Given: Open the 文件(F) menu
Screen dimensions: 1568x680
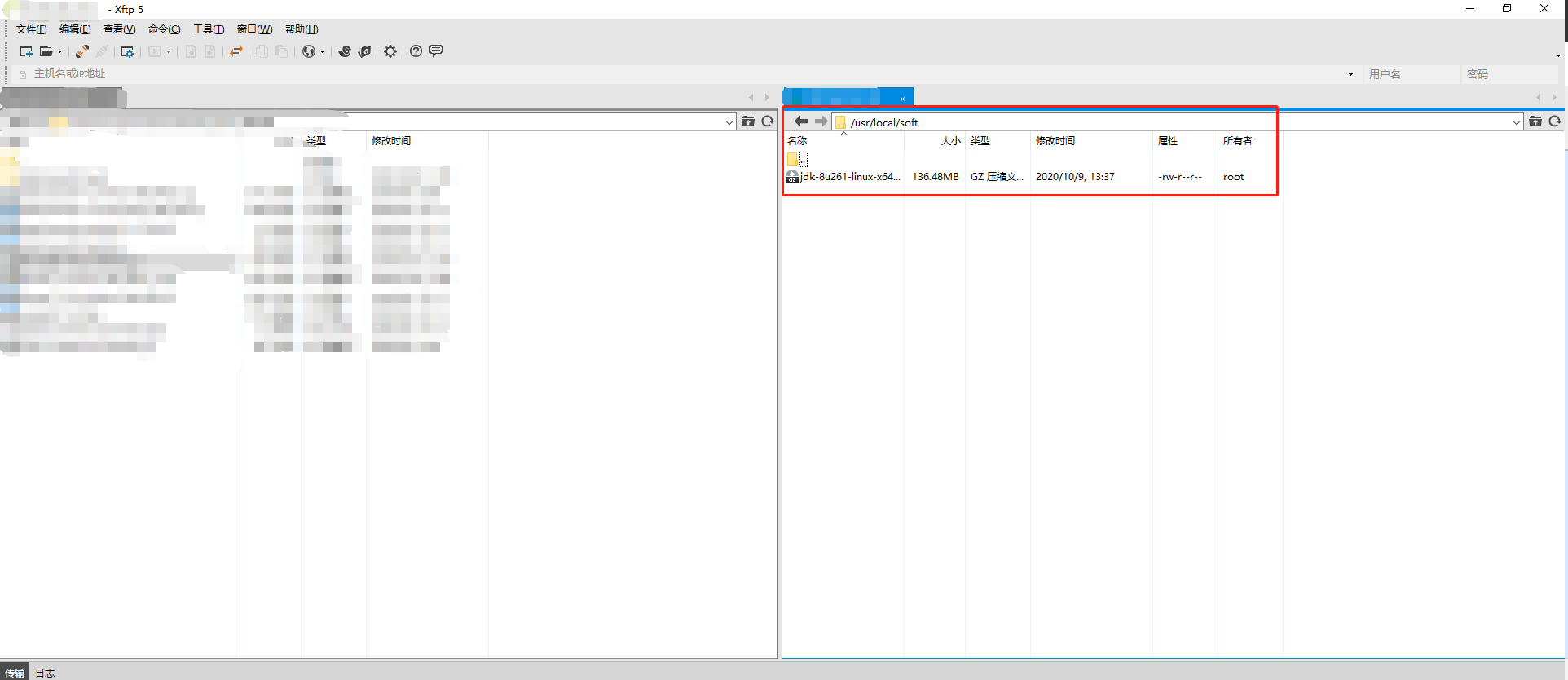Looking at the screenshot, I should pos(32,29).
